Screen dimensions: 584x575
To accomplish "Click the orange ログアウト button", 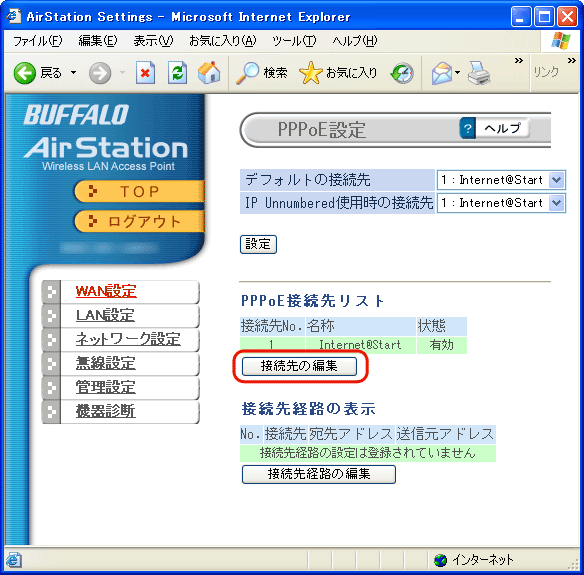I will point(140,222).
